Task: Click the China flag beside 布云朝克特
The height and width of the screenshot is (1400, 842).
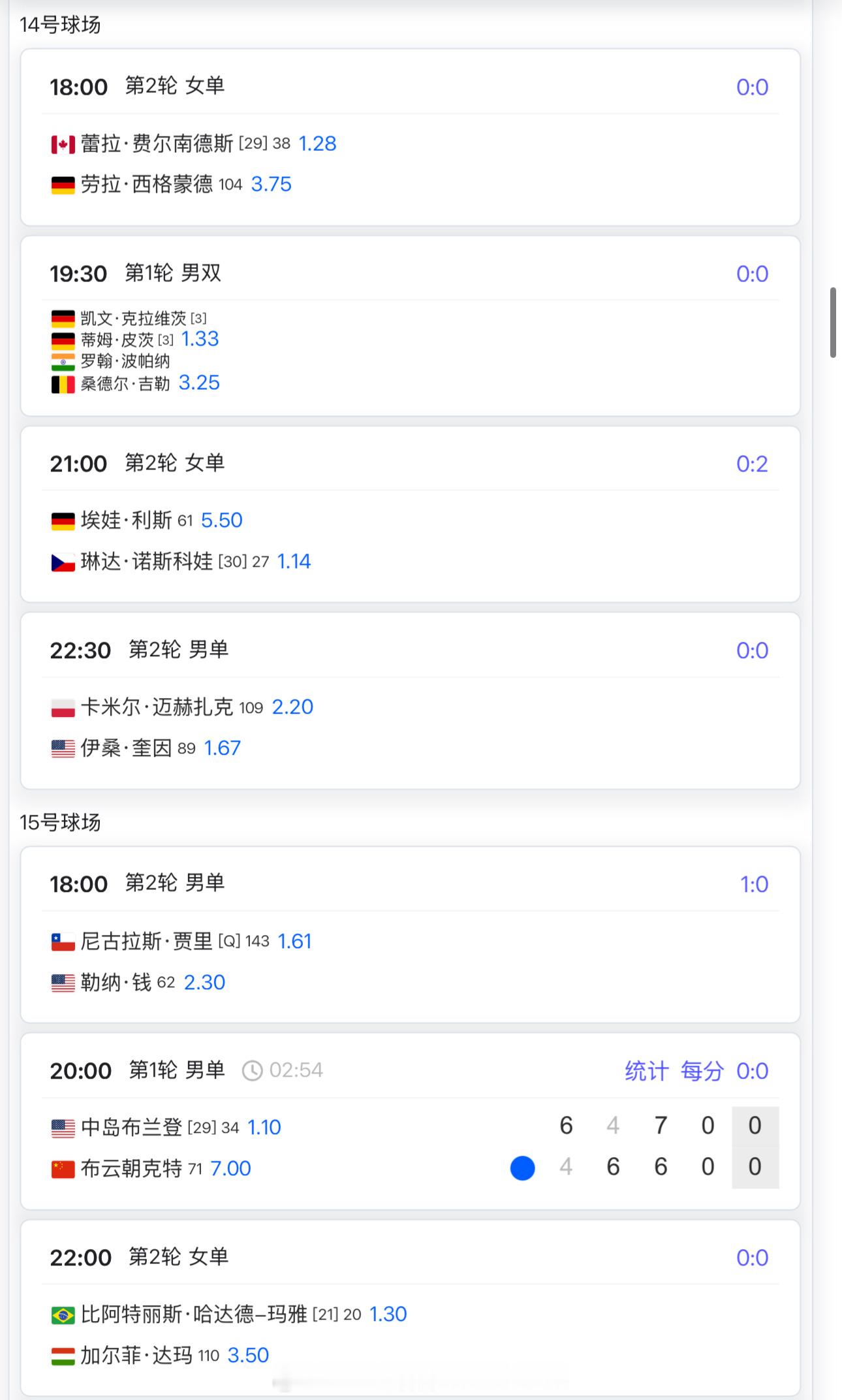Action: 63,1169
